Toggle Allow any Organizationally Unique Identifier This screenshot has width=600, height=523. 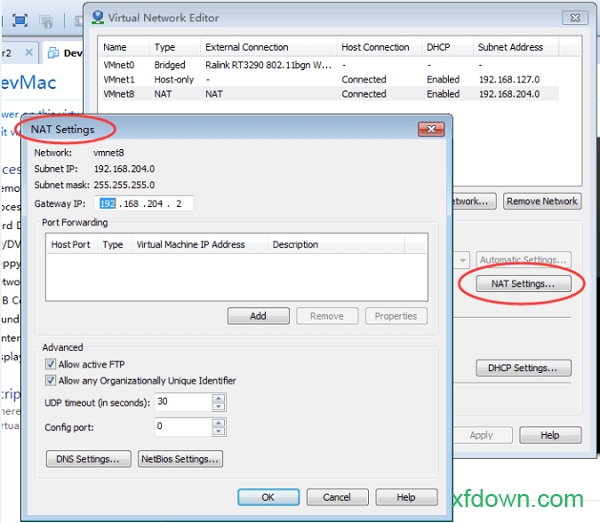click(x=50, y=380)
